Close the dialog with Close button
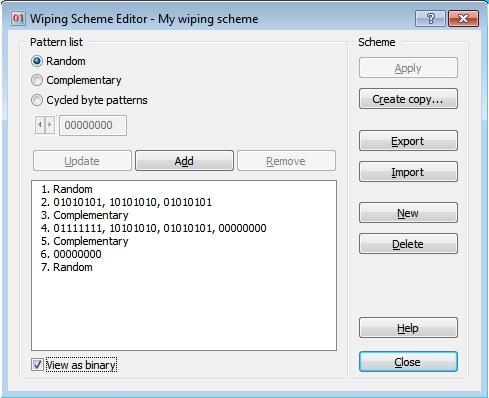 408,362
